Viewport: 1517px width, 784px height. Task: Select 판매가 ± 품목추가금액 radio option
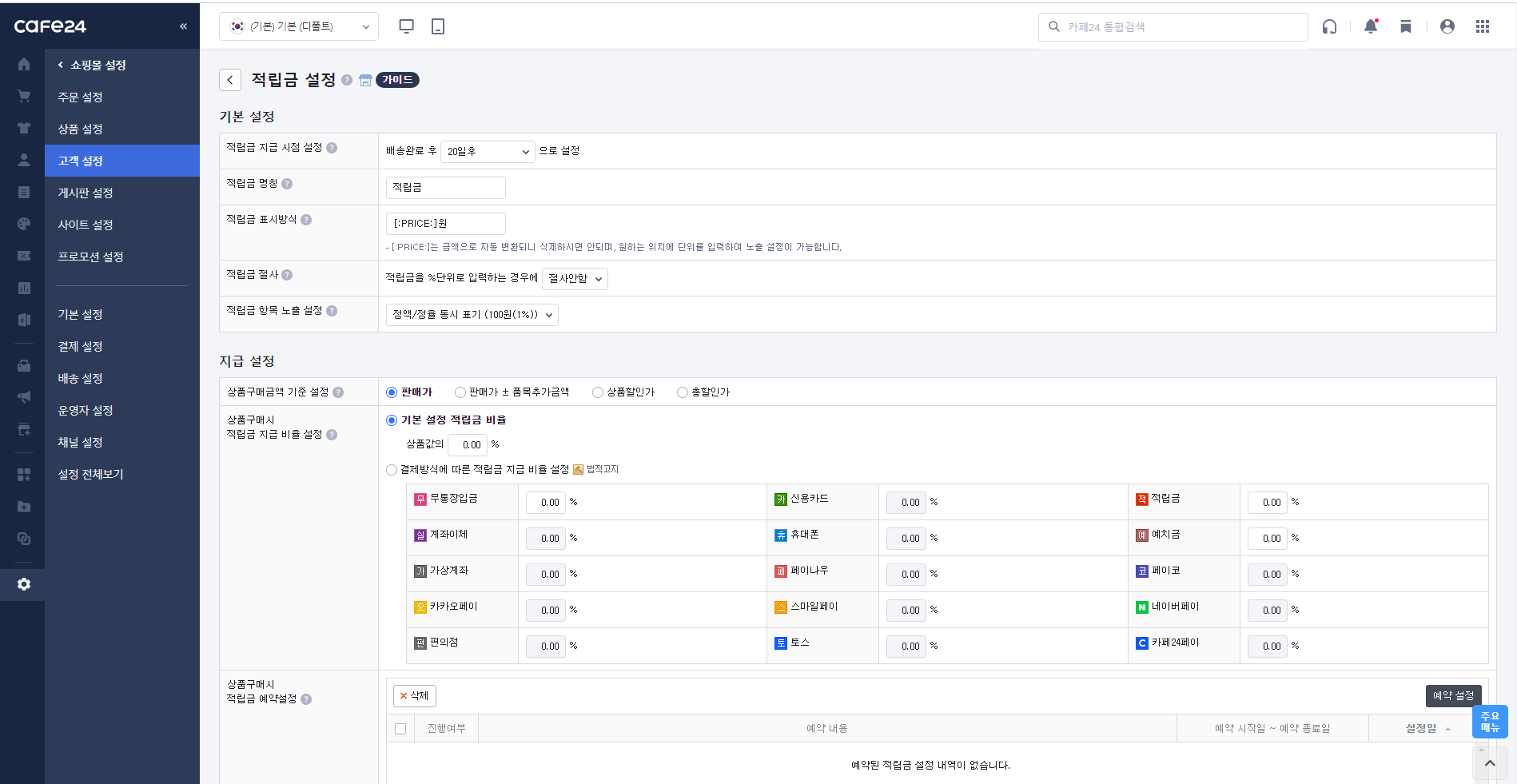click(460, 392)
